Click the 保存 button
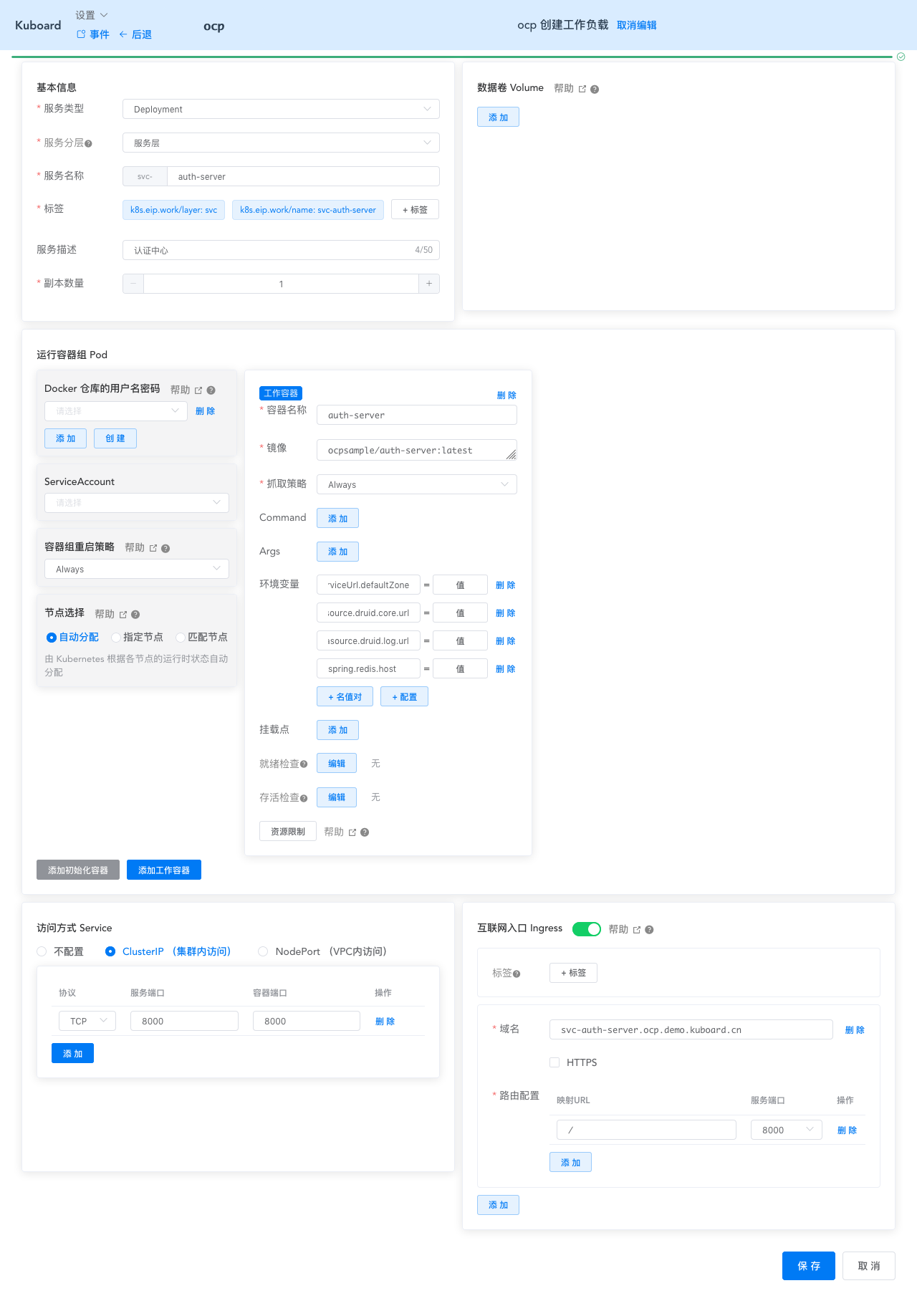The image size is (917, 1316). (x=808, y=1266)
